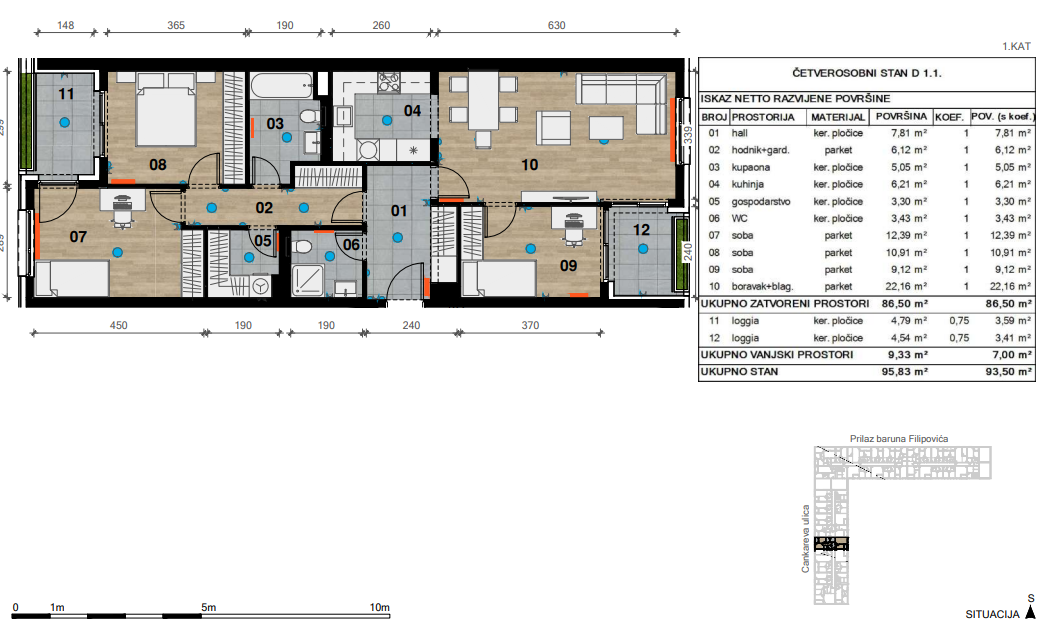Click the POVRŠINA column header

coord(901,116)
